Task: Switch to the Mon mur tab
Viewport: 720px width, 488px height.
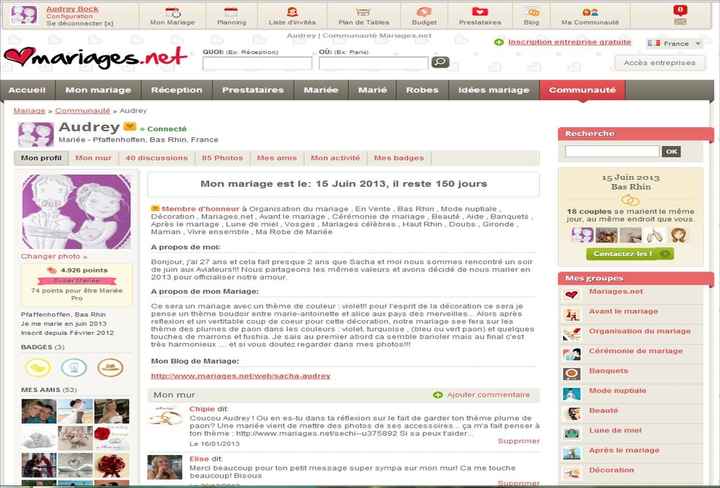Action: point(93,158)
